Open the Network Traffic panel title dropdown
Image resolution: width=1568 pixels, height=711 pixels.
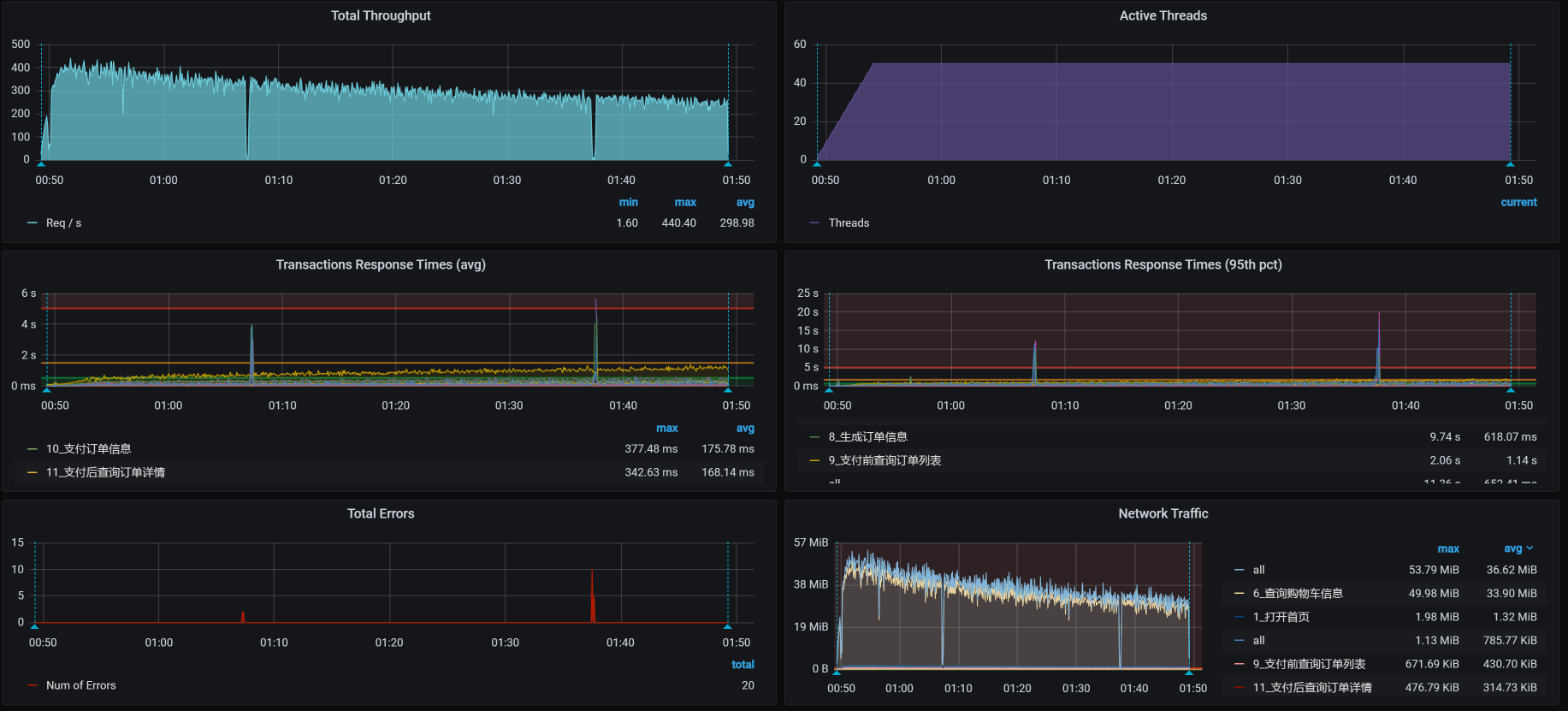pyautogui.click(x=1163, y=513)
